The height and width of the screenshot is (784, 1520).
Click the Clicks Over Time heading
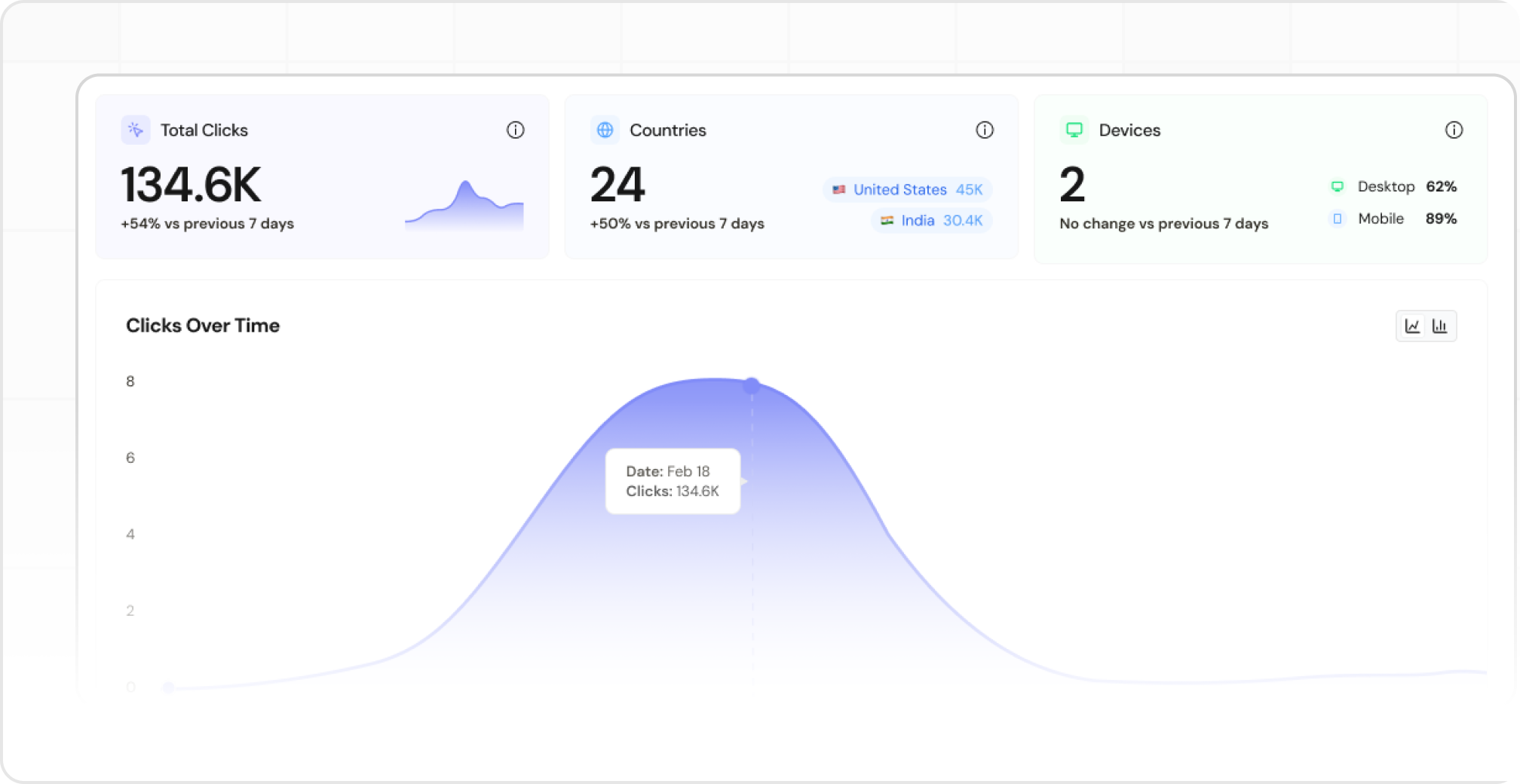pos(203,326)
